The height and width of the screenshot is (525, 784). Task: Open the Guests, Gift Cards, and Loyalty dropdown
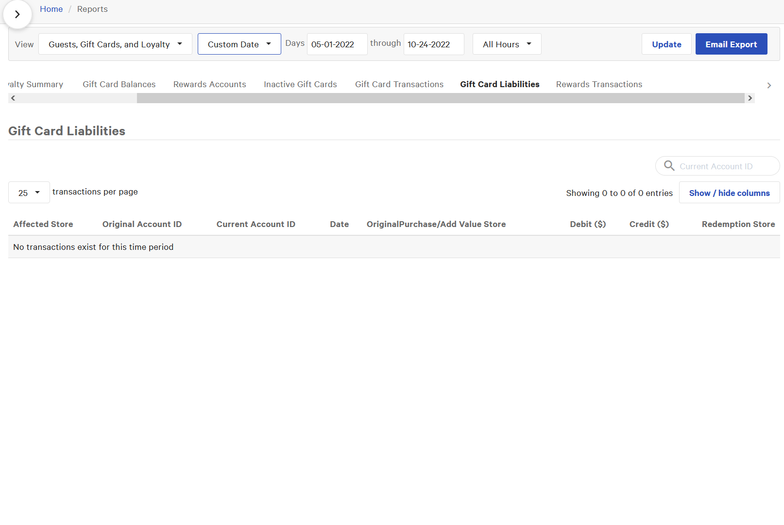point(115,44)
